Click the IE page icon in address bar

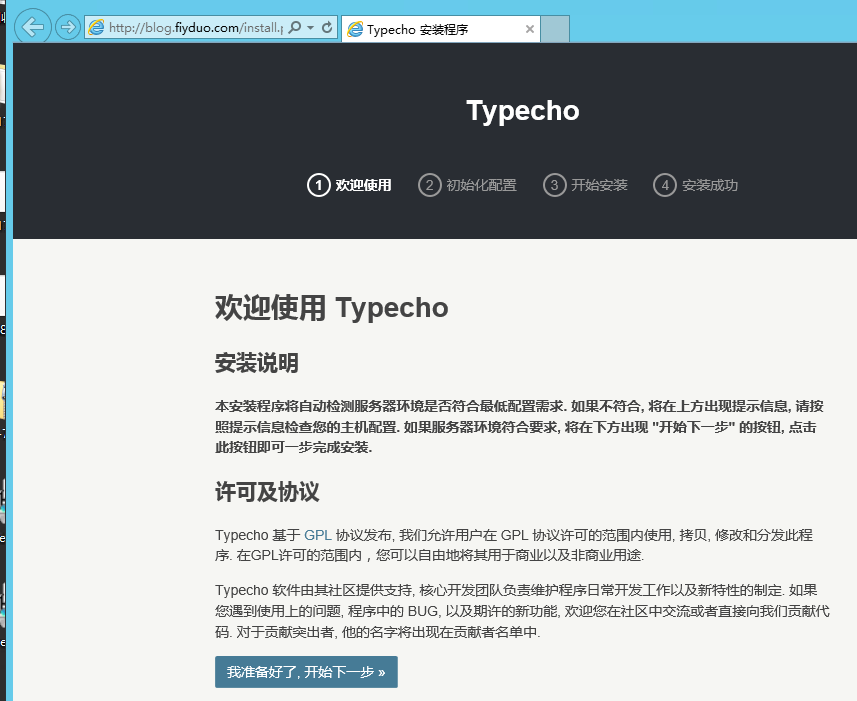tap(96, 27)
